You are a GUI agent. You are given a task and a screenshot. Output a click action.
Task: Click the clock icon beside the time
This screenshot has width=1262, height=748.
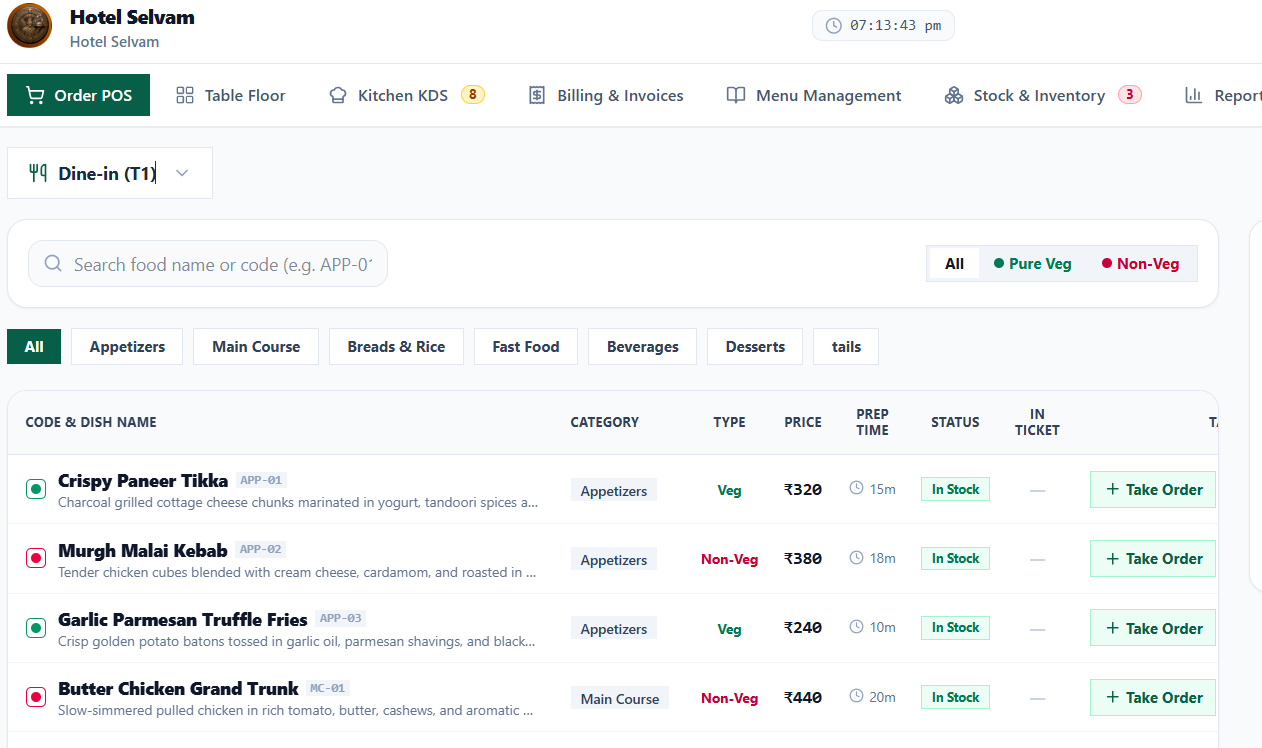click(x=833, y=26)
